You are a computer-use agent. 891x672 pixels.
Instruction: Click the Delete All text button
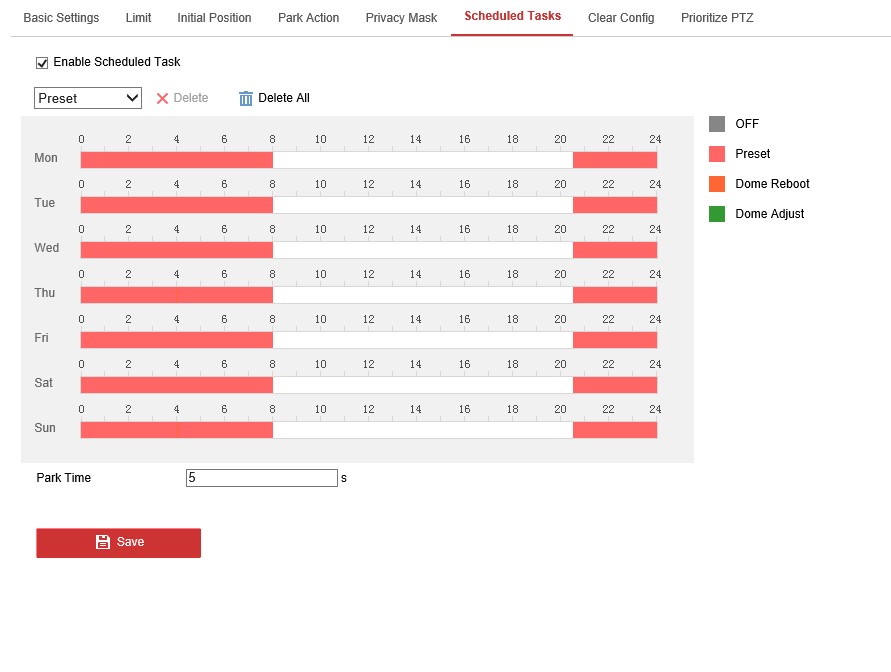pos(284,98)
